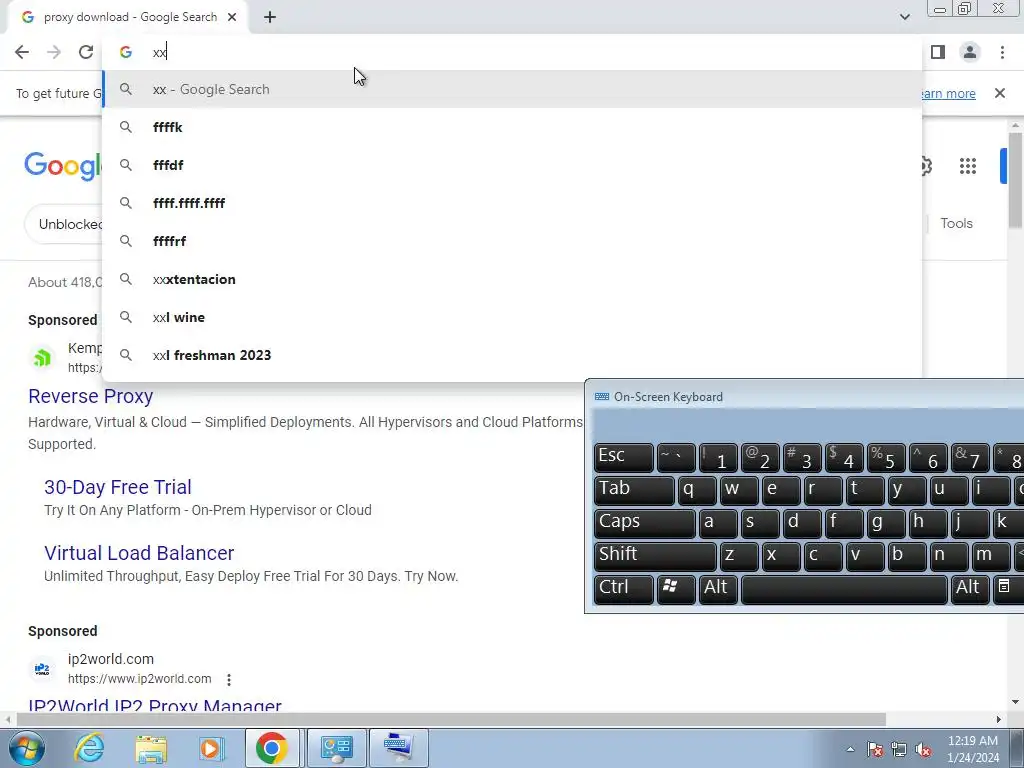Choose the 'ffffrf' suggestion

(512, 241)
